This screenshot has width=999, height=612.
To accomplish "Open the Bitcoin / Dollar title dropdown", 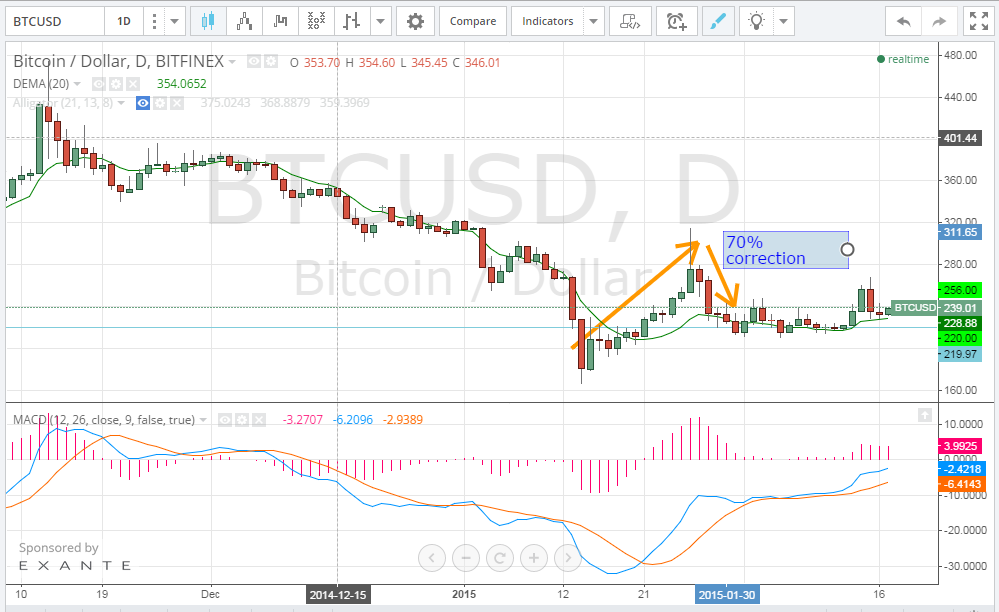I will pyautogui.click(x=232, y=60).
